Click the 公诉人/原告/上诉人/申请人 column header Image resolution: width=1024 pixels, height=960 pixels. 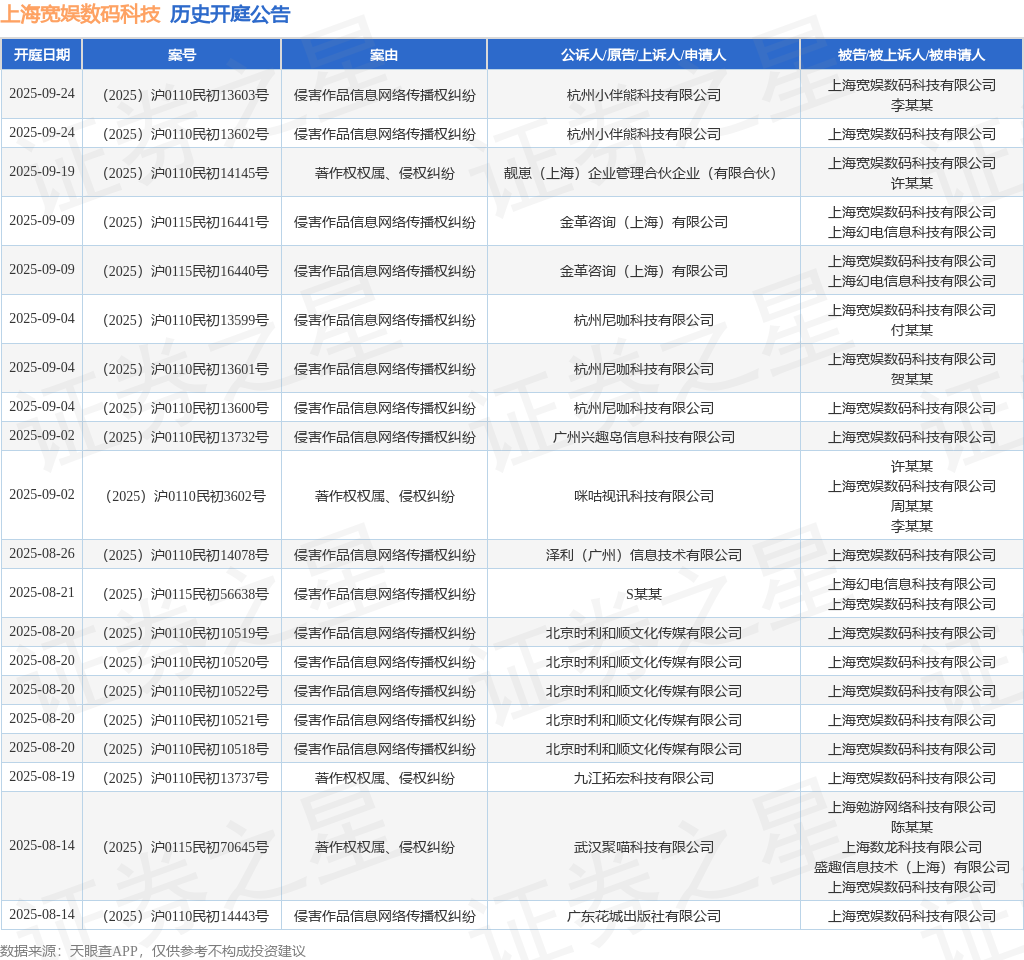click(x=643, y=55)
